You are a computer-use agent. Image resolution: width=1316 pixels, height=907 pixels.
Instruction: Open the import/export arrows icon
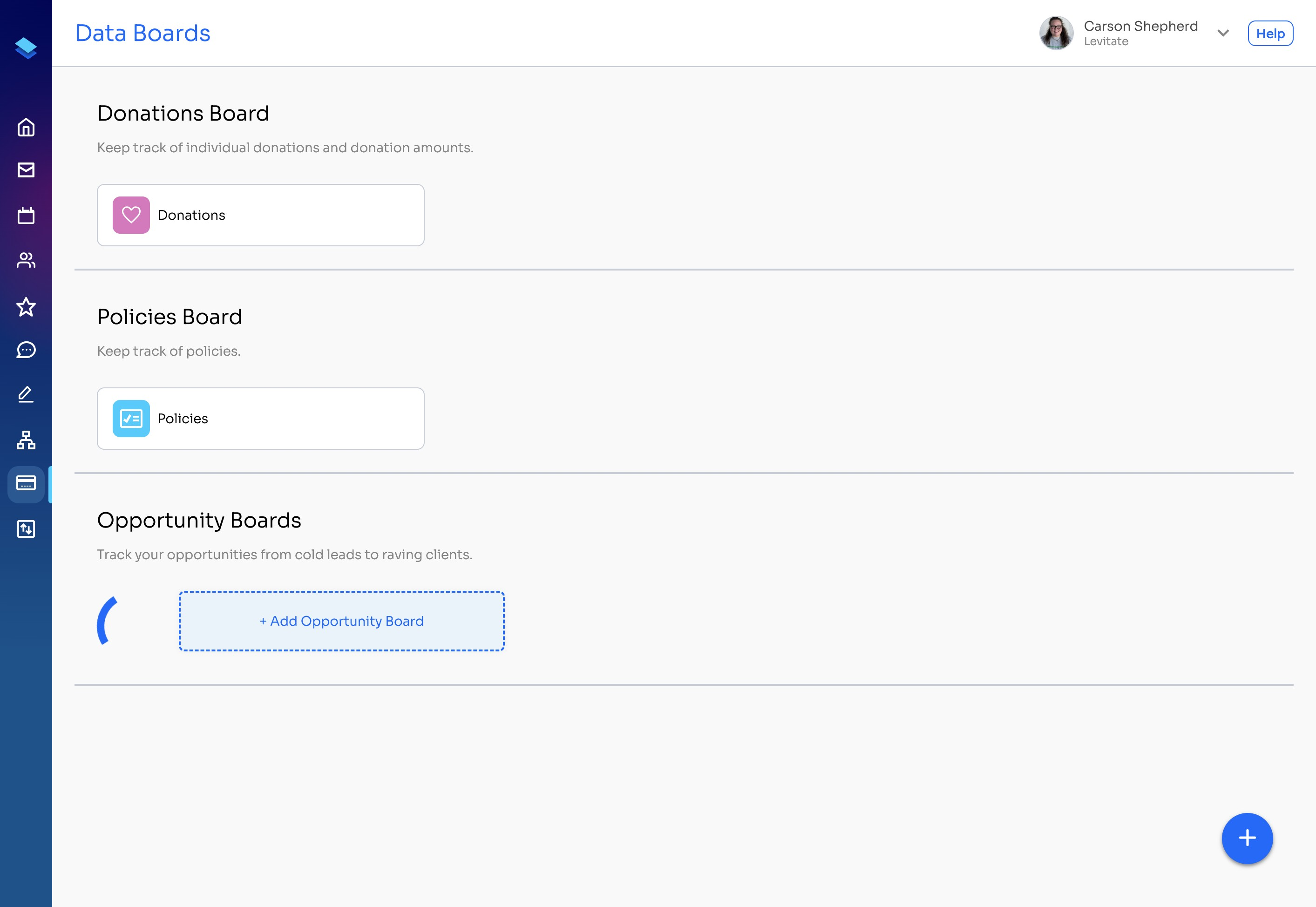(x=26, y=529)
